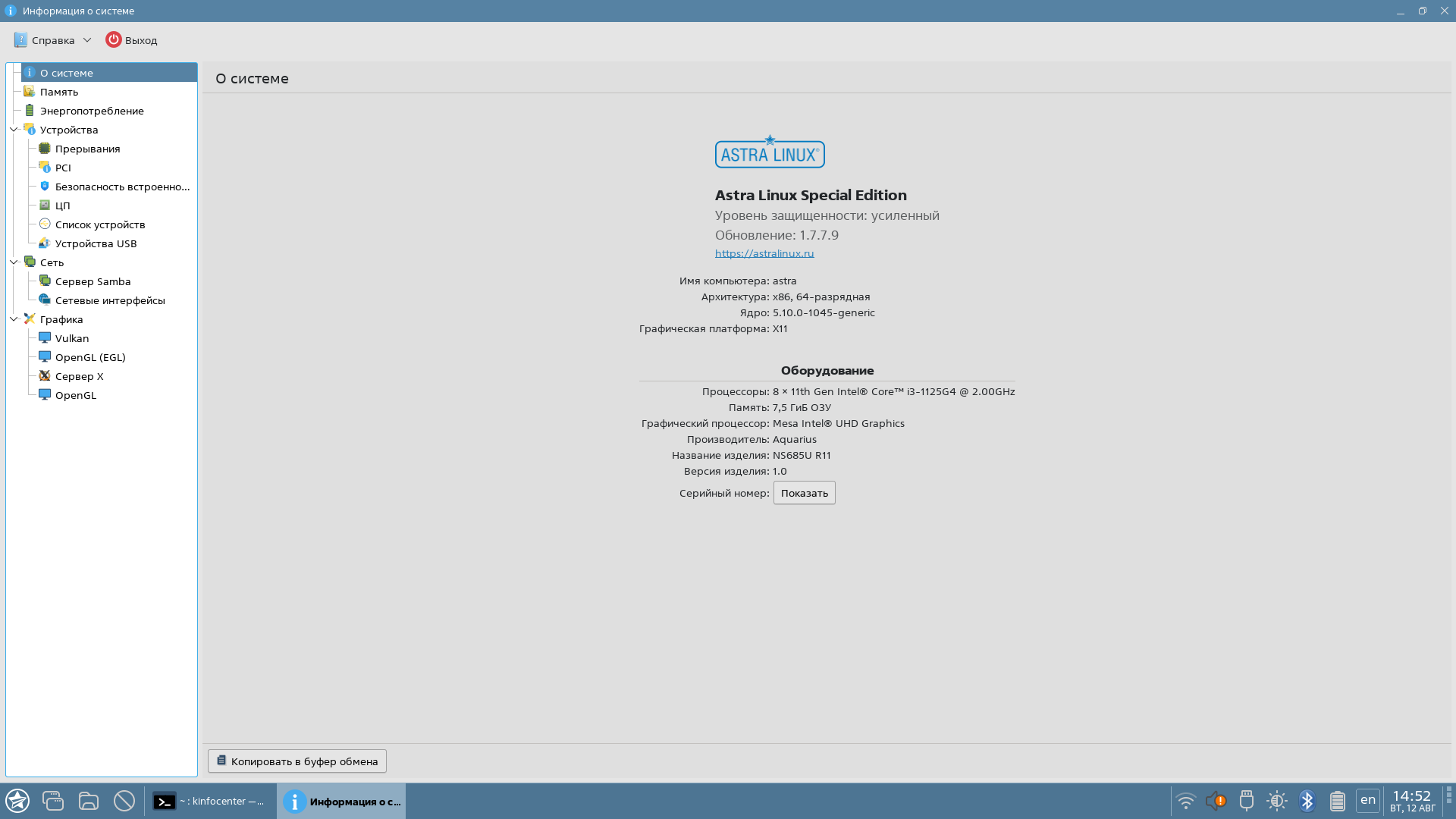Follow the https://astralinux.ru link
This screenshot has width=1456, height=819.
pos(764,253)
